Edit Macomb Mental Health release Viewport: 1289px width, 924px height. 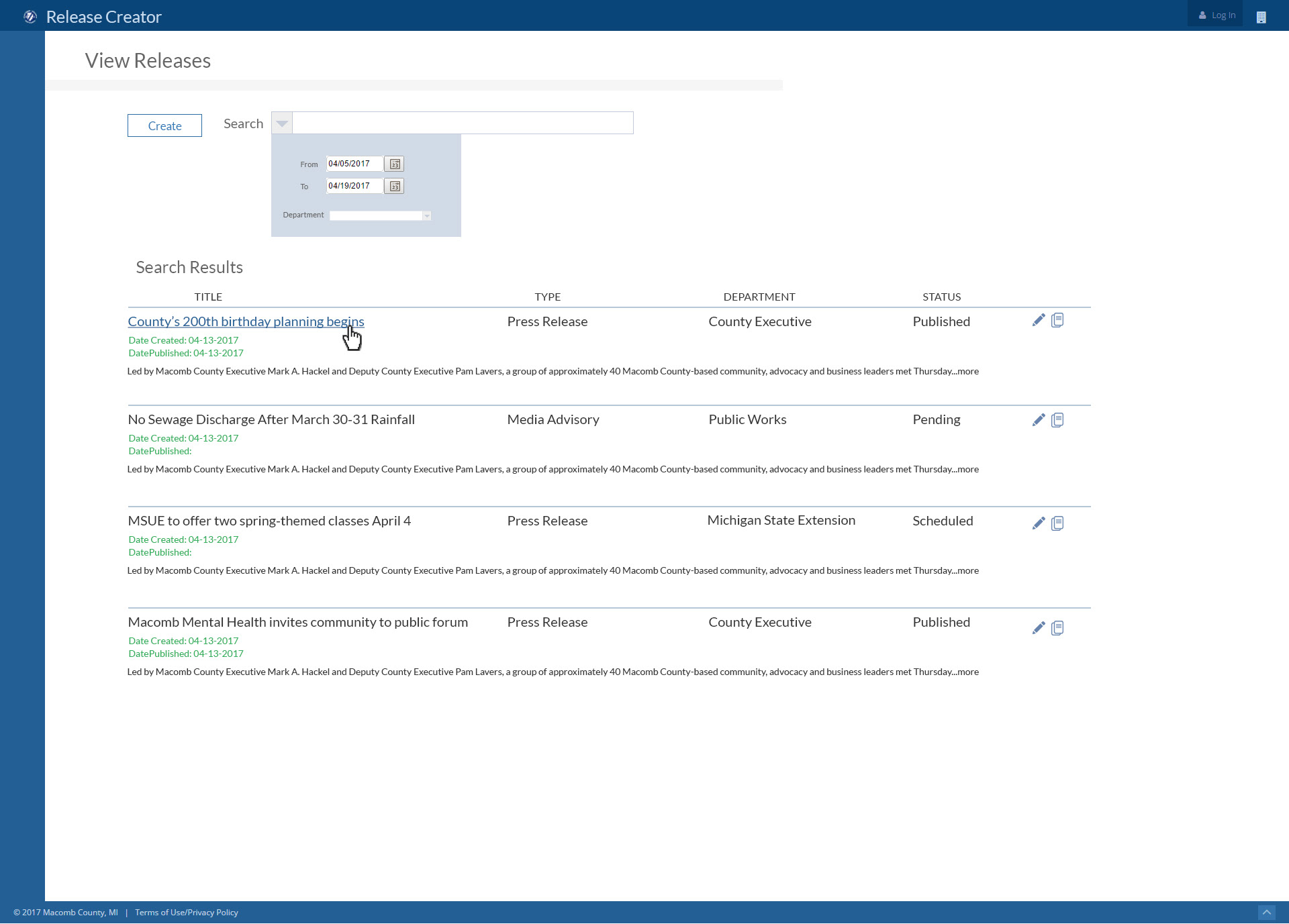pos(1039,628)
